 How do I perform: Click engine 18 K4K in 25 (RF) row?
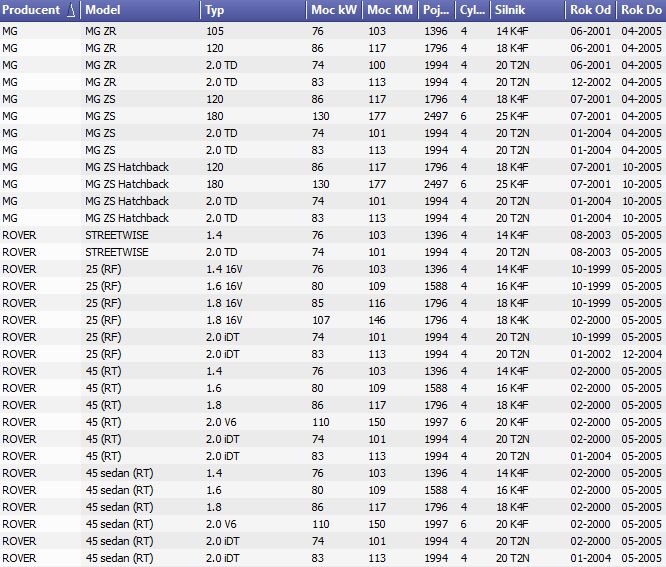(512, 320)
